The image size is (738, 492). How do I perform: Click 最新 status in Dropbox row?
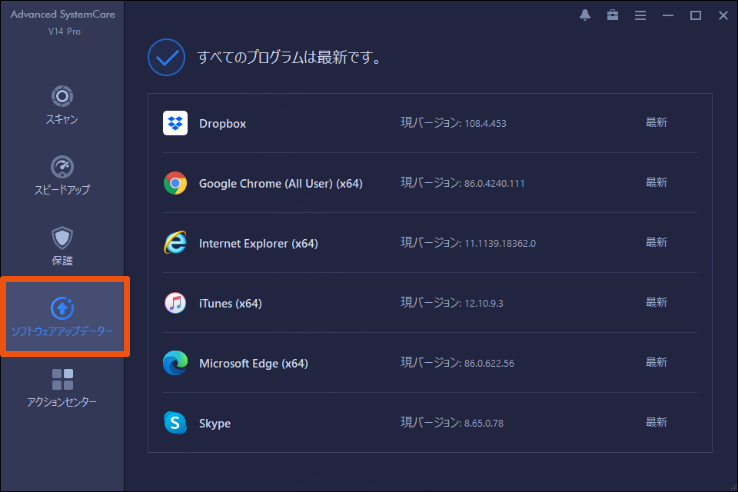pos(656,123)
